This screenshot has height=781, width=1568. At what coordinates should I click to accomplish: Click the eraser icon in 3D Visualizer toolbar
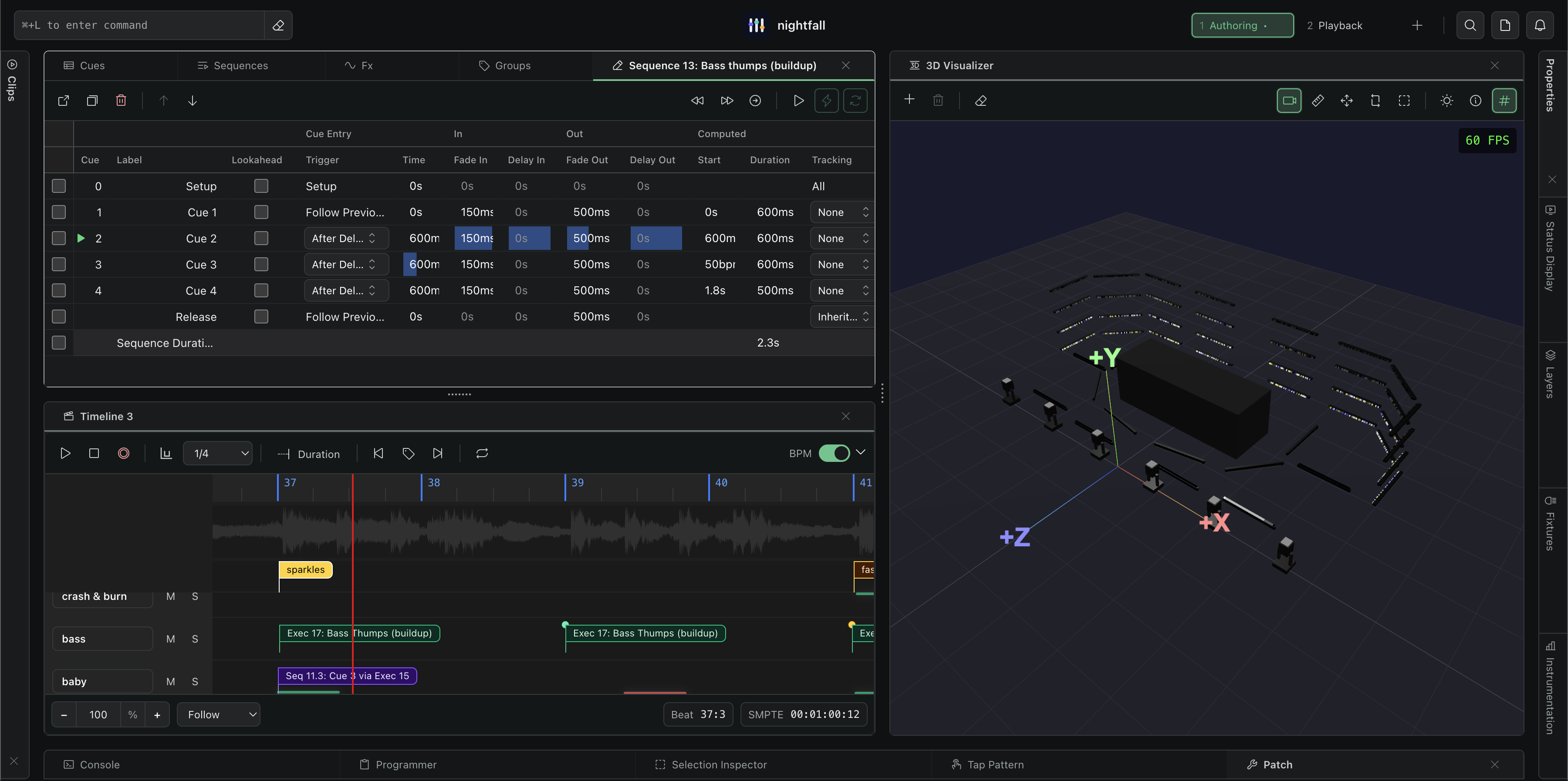click(980, 101)
